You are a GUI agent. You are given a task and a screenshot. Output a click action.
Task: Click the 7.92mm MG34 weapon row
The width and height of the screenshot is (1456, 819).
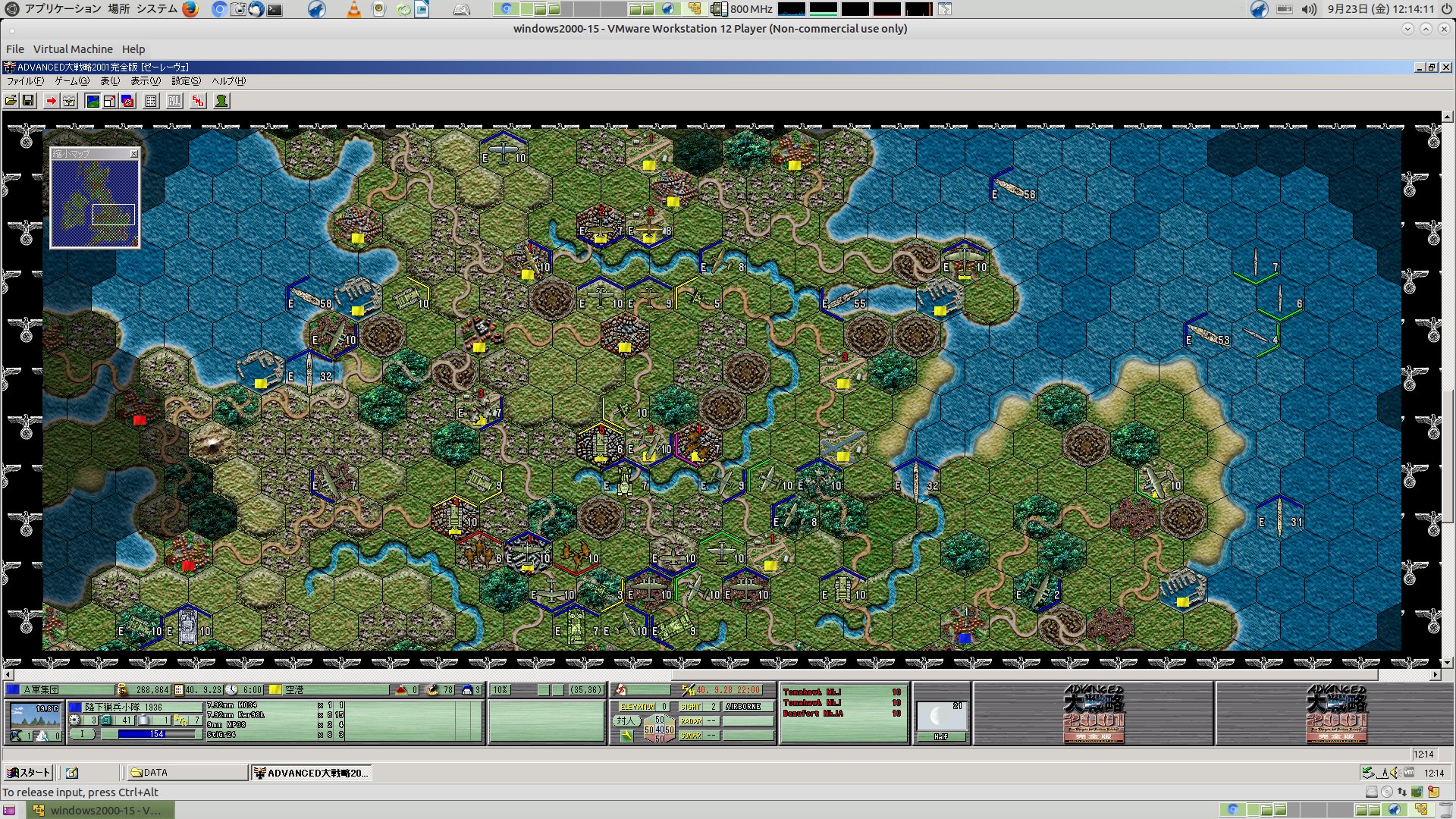click(276, 705)
